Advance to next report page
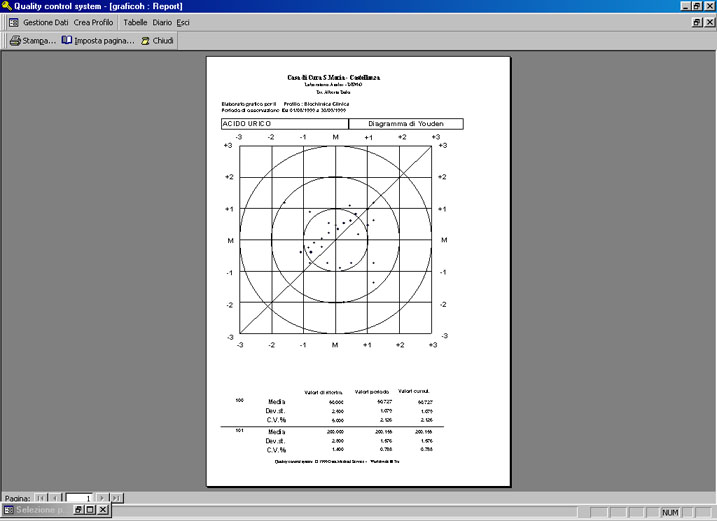Screen dimensions: 717x521 click(102, 498)
